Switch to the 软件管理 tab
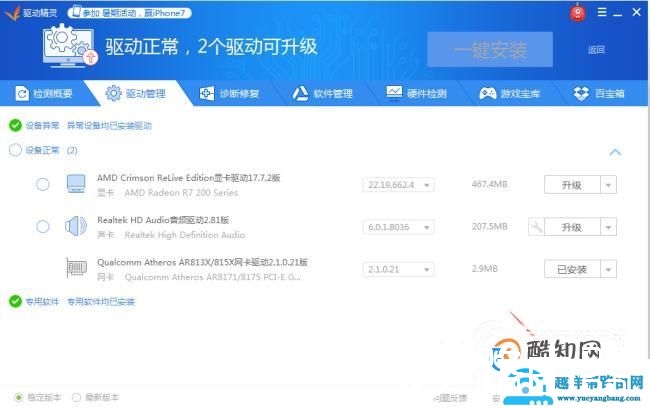The image size is (650, 409). point(323,93)
